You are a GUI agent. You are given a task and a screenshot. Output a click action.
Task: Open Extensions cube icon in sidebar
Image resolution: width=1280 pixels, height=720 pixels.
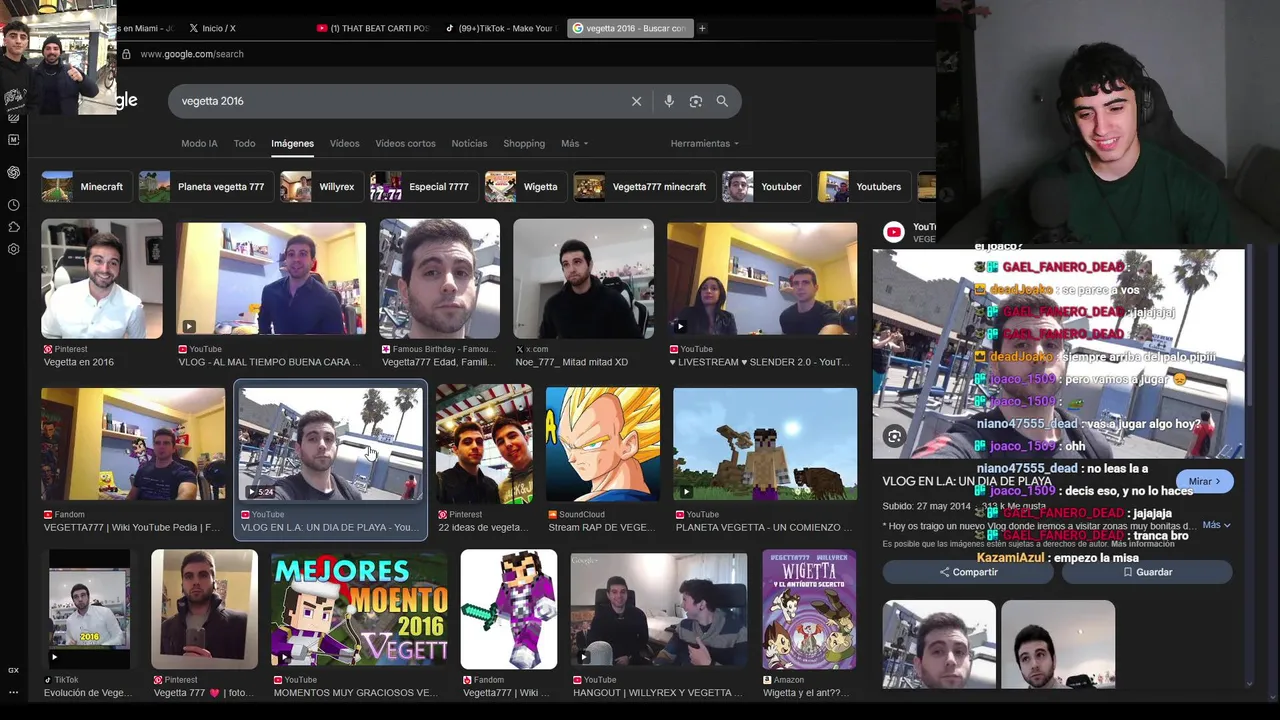(x=13, y=227)
